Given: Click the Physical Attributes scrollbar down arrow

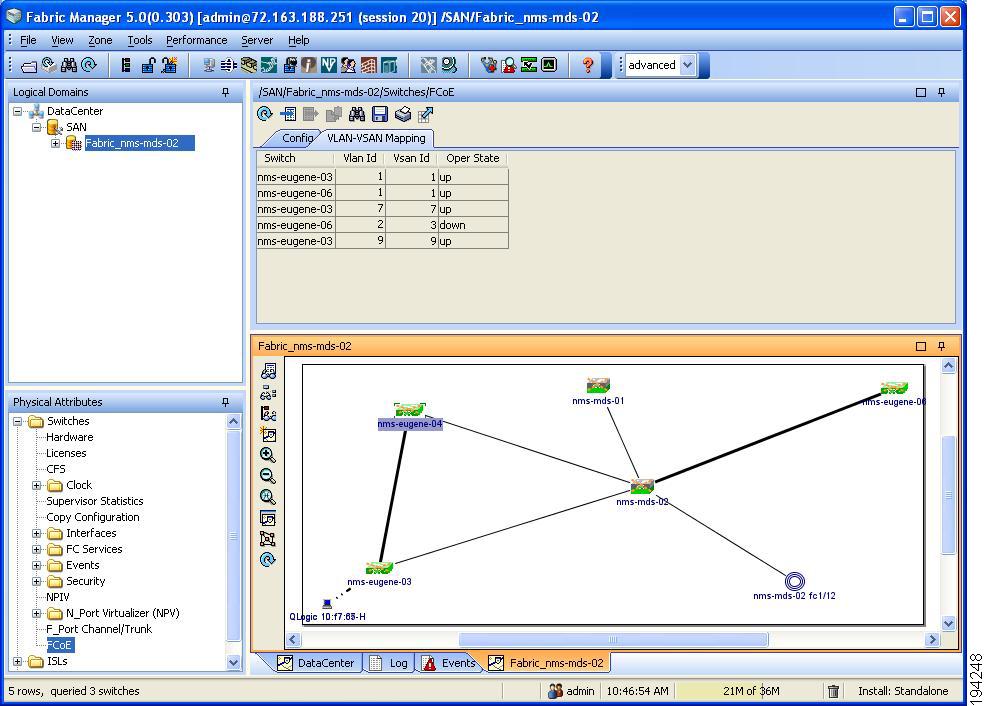Looking at the screenshot, I should click(233, 662).
